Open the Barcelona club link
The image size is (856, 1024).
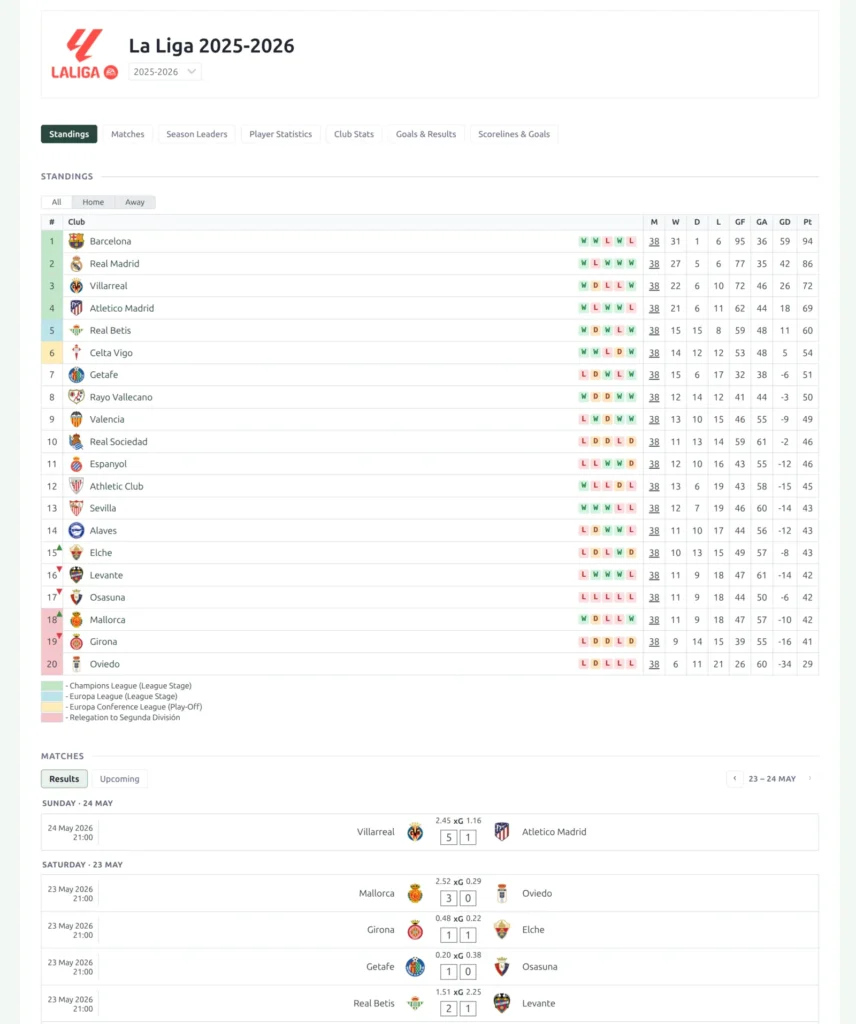(x=110, y=241)
